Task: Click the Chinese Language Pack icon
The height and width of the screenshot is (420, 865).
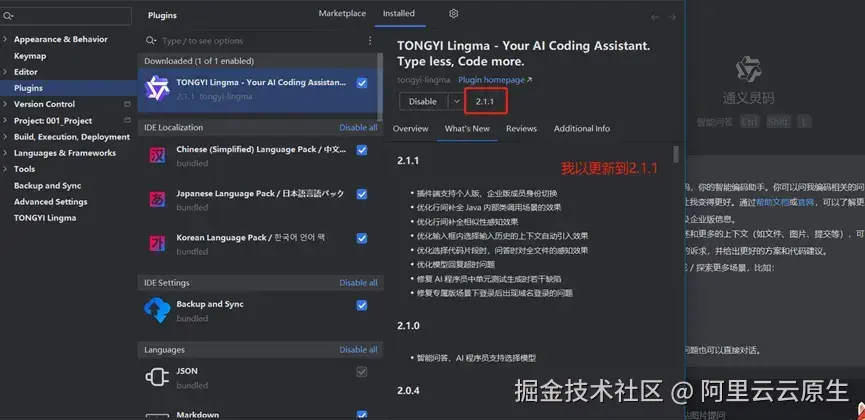Action: [157, 155]
